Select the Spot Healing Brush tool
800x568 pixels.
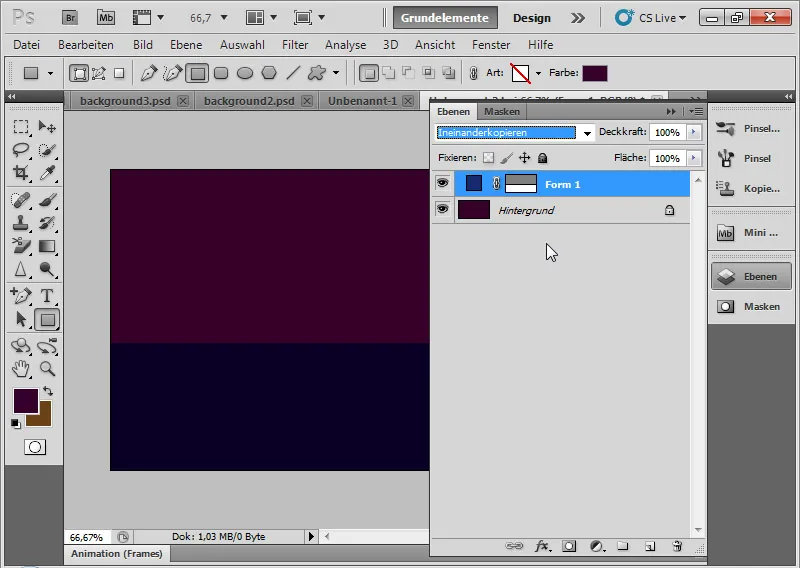21,200
